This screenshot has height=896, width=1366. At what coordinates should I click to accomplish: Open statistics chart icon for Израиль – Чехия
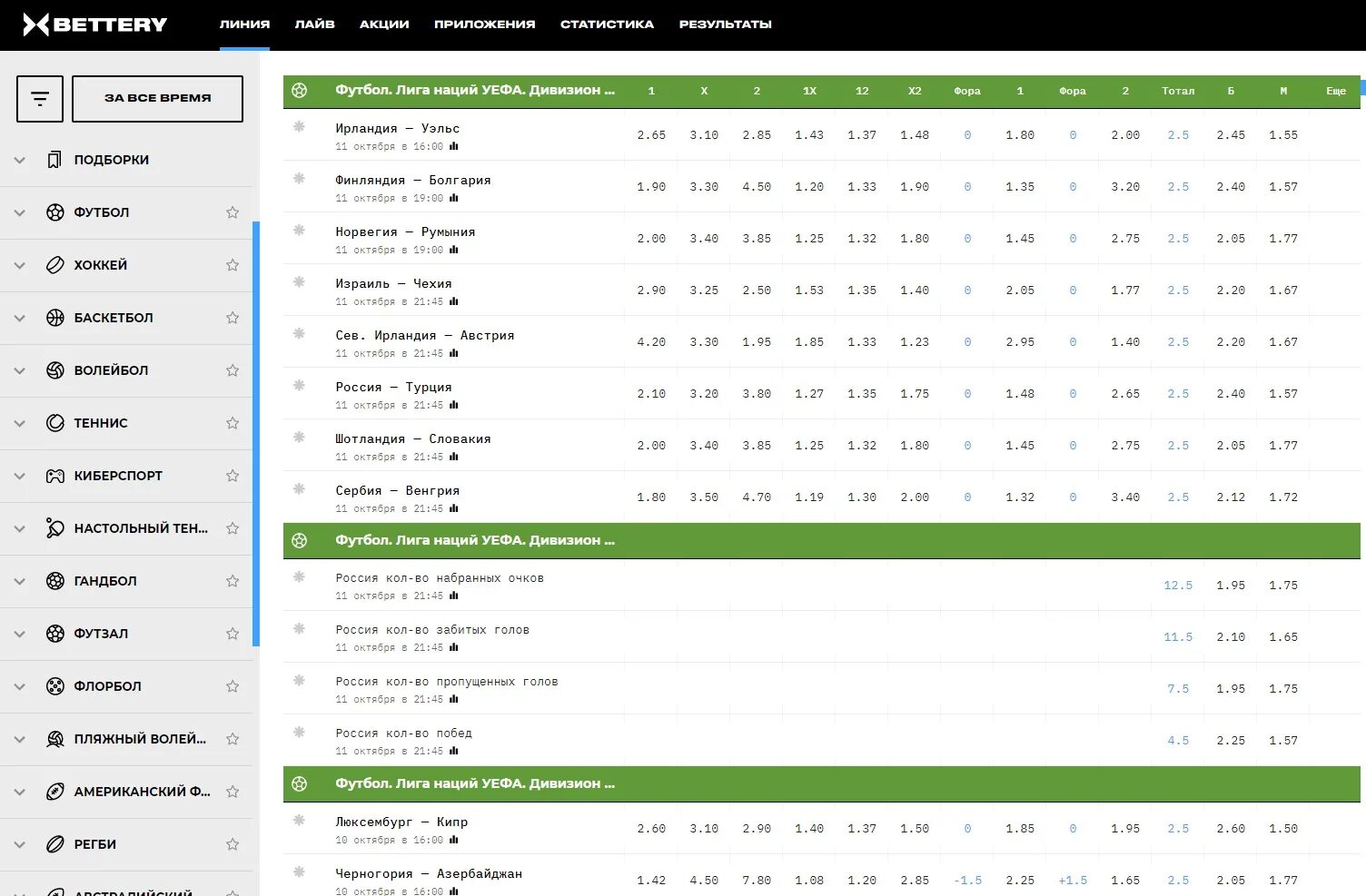pyautogui.click(x=453, y=301)
